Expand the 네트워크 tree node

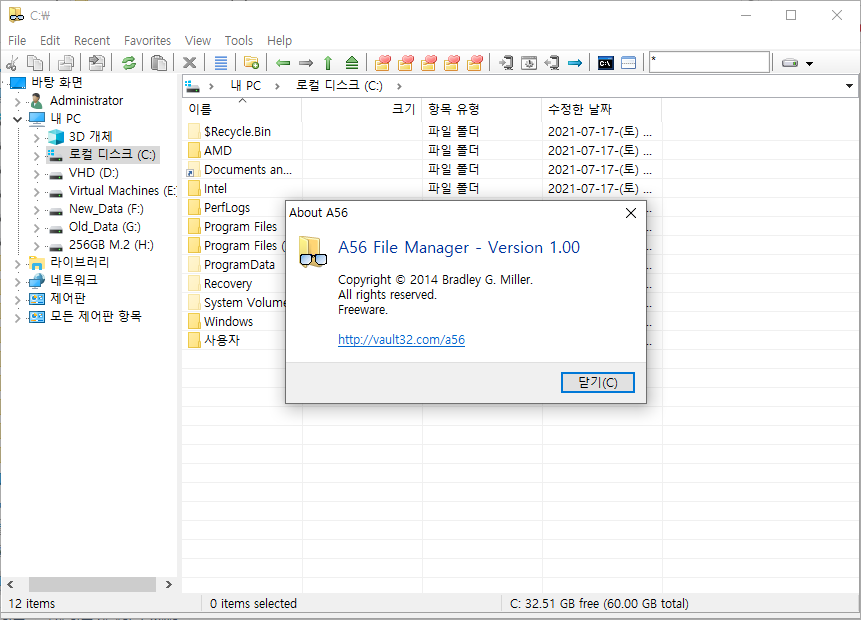coord(18,282)
